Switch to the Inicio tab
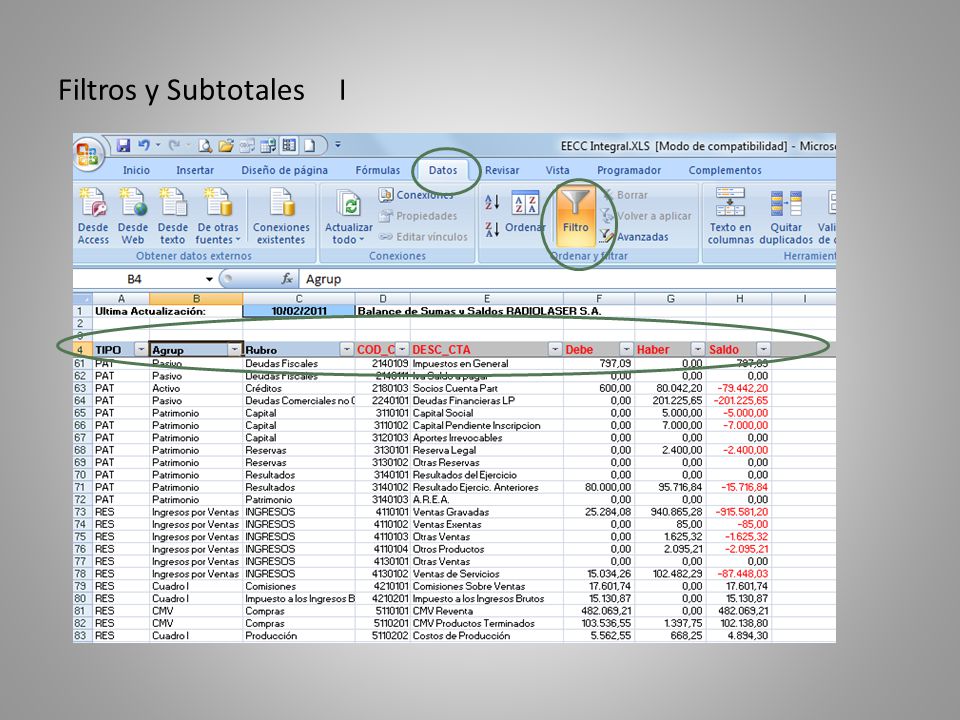 pyautogui.click(x=136, y=170)
